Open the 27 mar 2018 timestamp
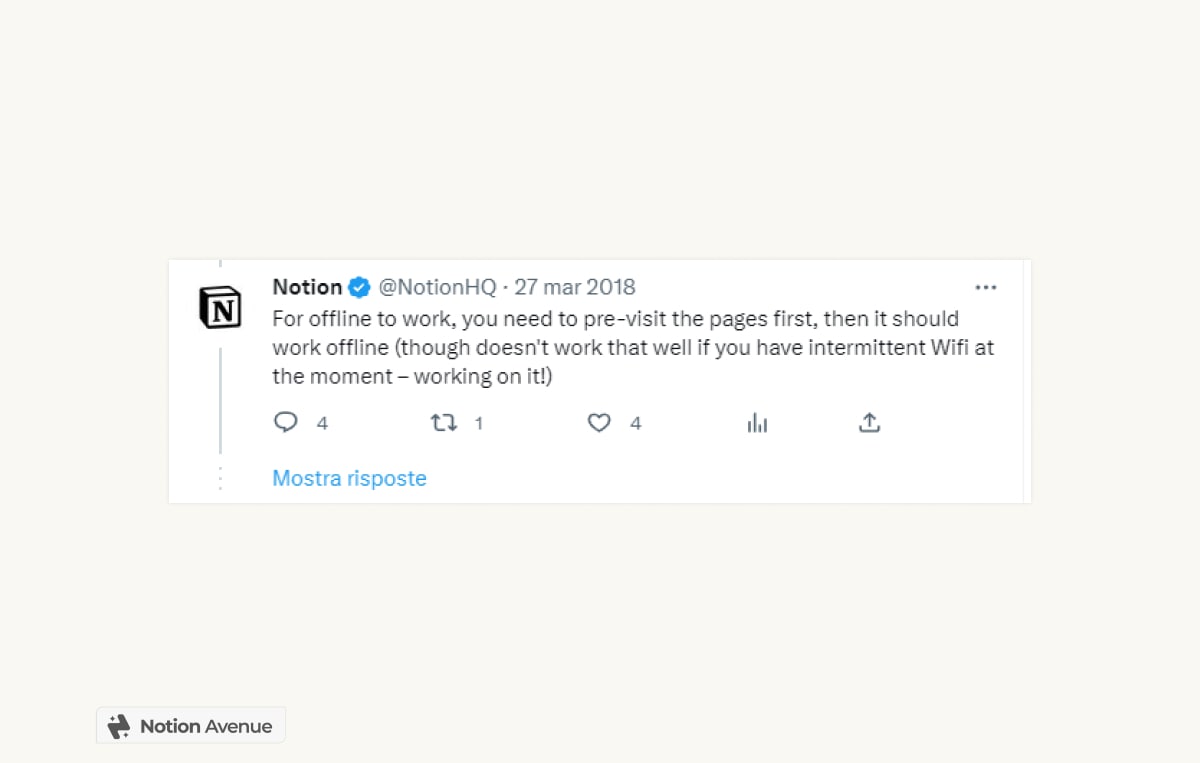The width and height of the screenshot is (1200, 763). click(575, 287)
